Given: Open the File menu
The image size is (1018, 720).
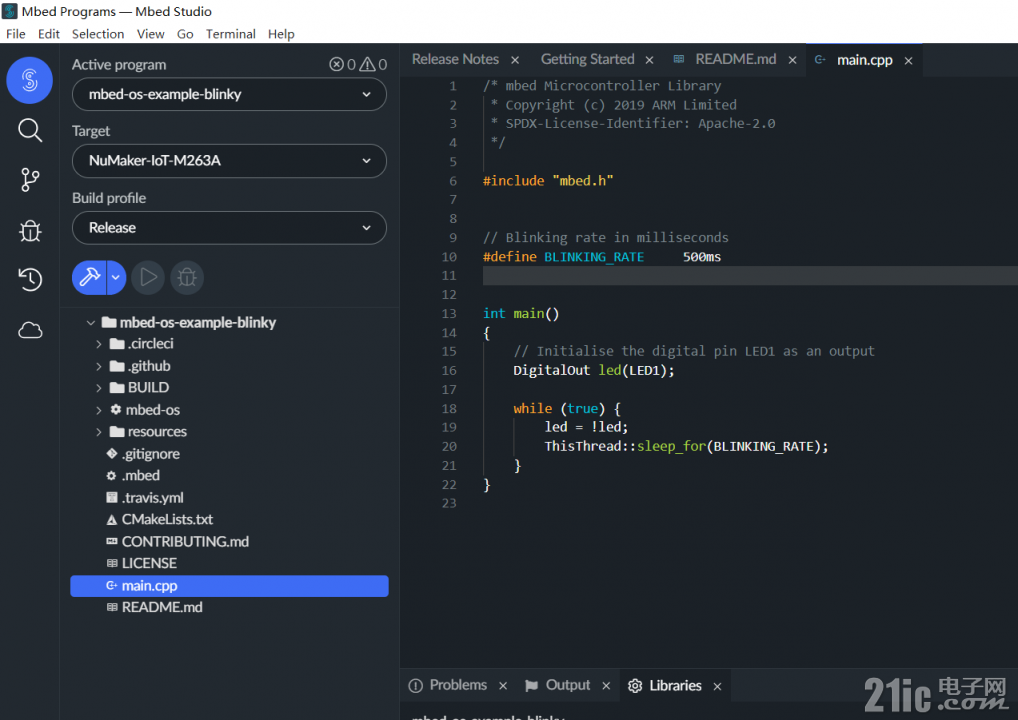Looking at the screenshot, I should 16,34.
